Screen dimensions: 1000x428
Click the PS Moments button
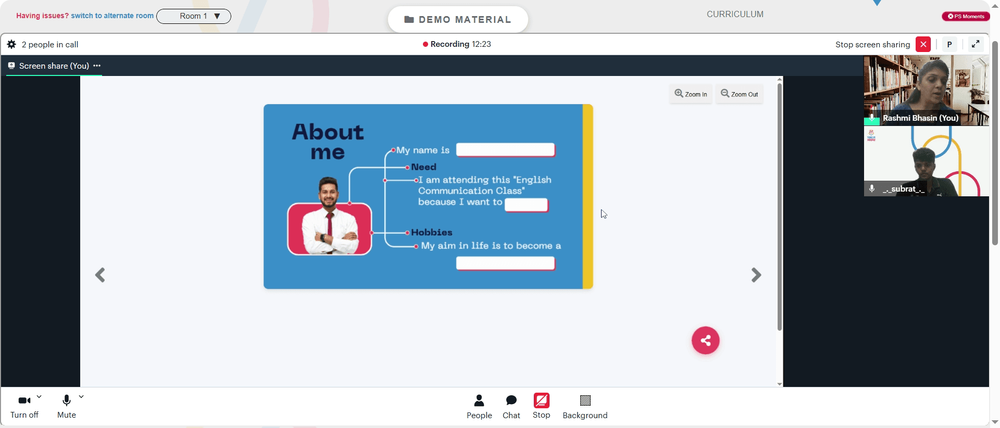click(x=966, y=17)
